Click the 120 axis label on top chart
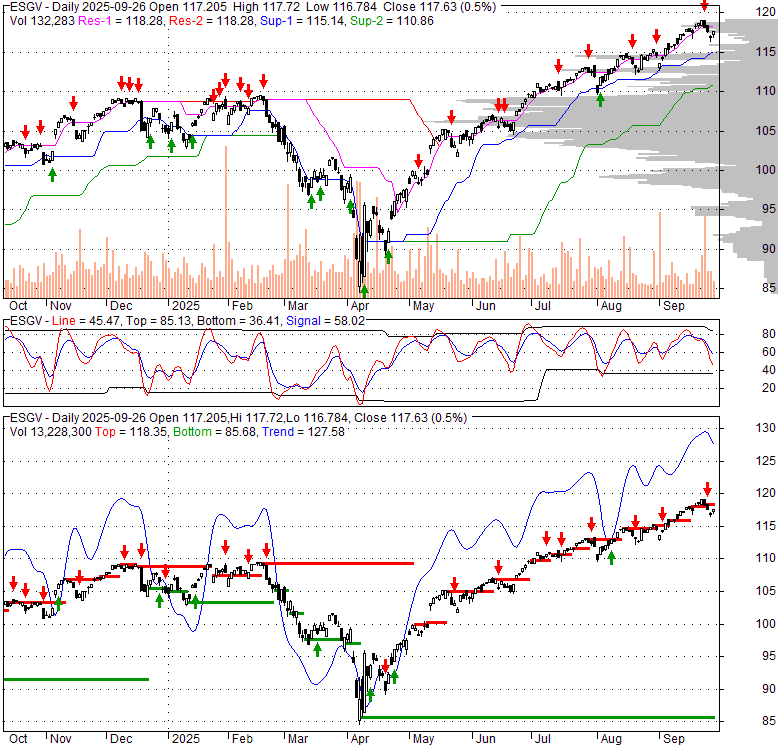 tap(766, 12)
